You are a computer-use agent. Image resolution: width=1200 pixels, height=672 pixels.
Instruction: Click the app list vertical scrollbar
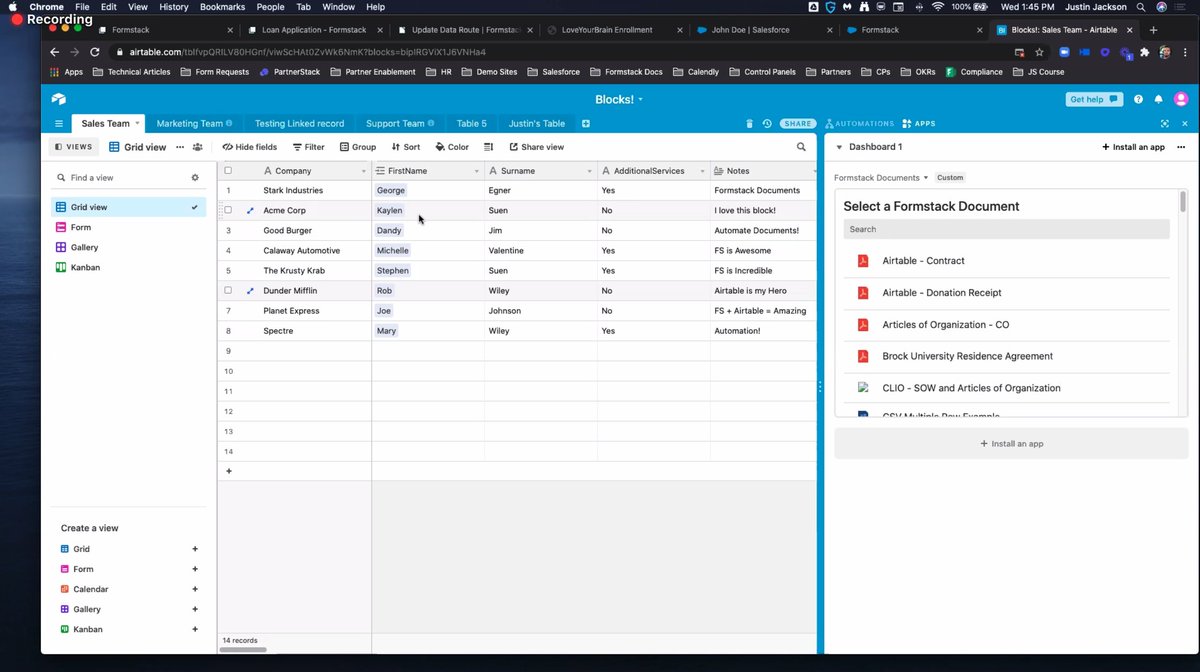coord(1184,201)
